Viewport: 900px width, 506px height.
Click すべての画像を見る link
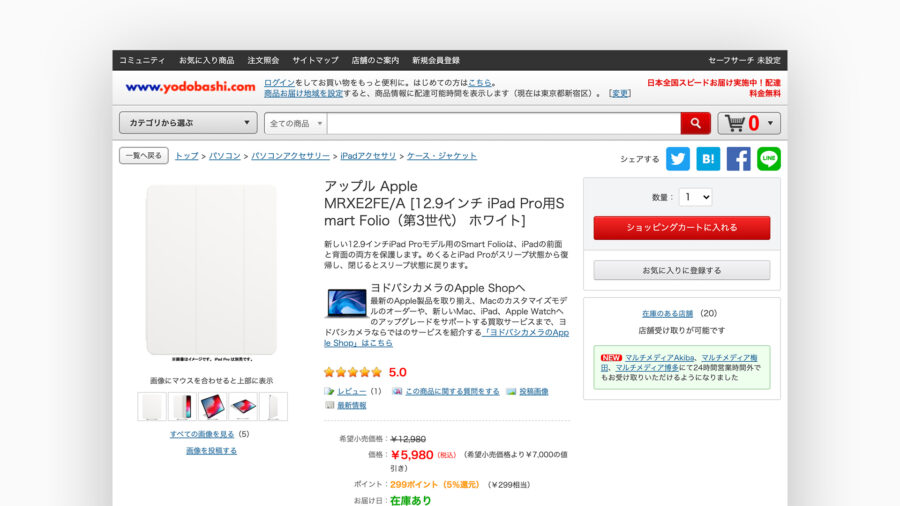[201, 434]
